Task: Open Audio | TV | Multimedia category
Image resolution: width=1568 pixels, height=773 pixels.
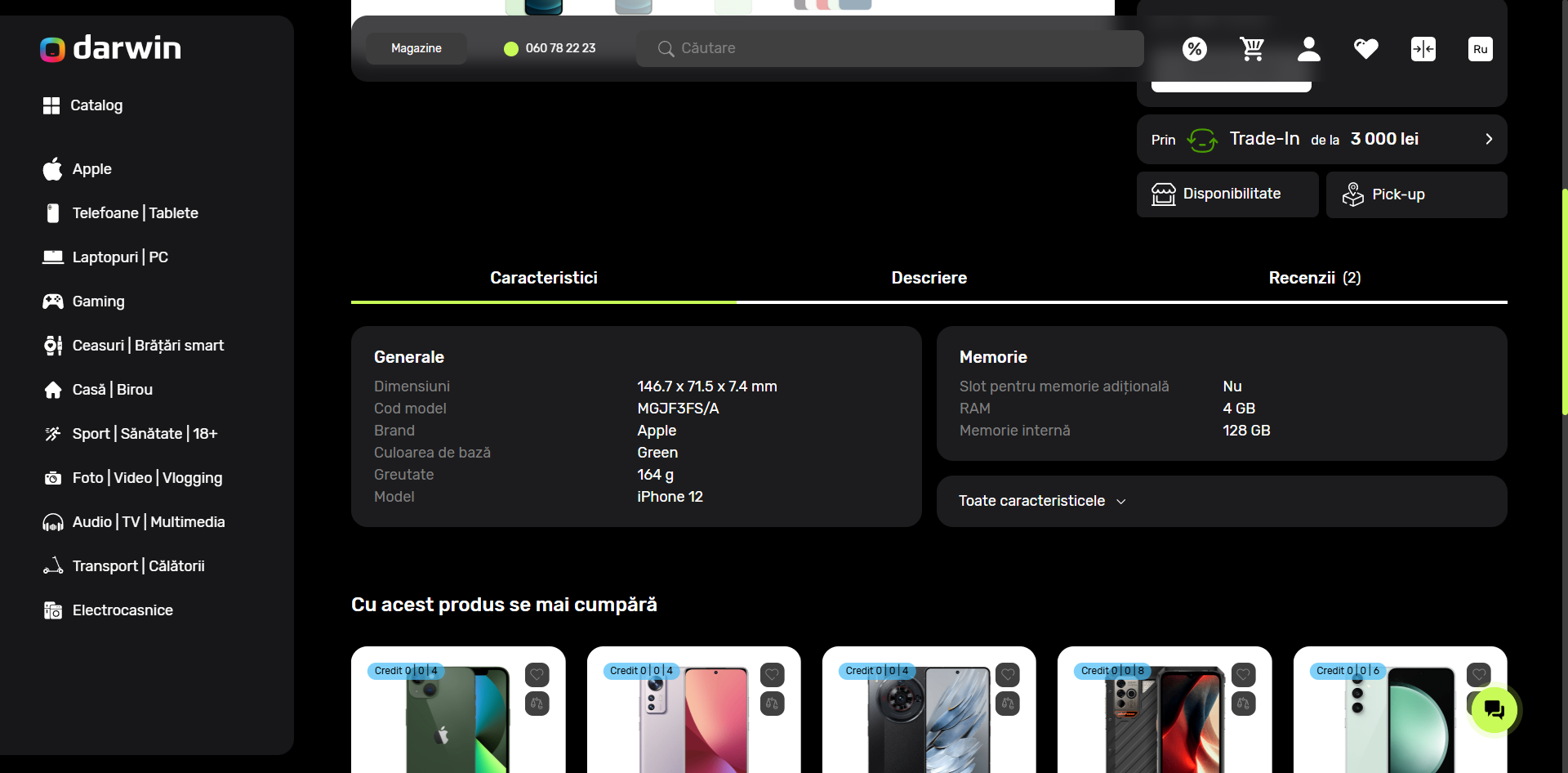Action: click(x=133, y=522)
